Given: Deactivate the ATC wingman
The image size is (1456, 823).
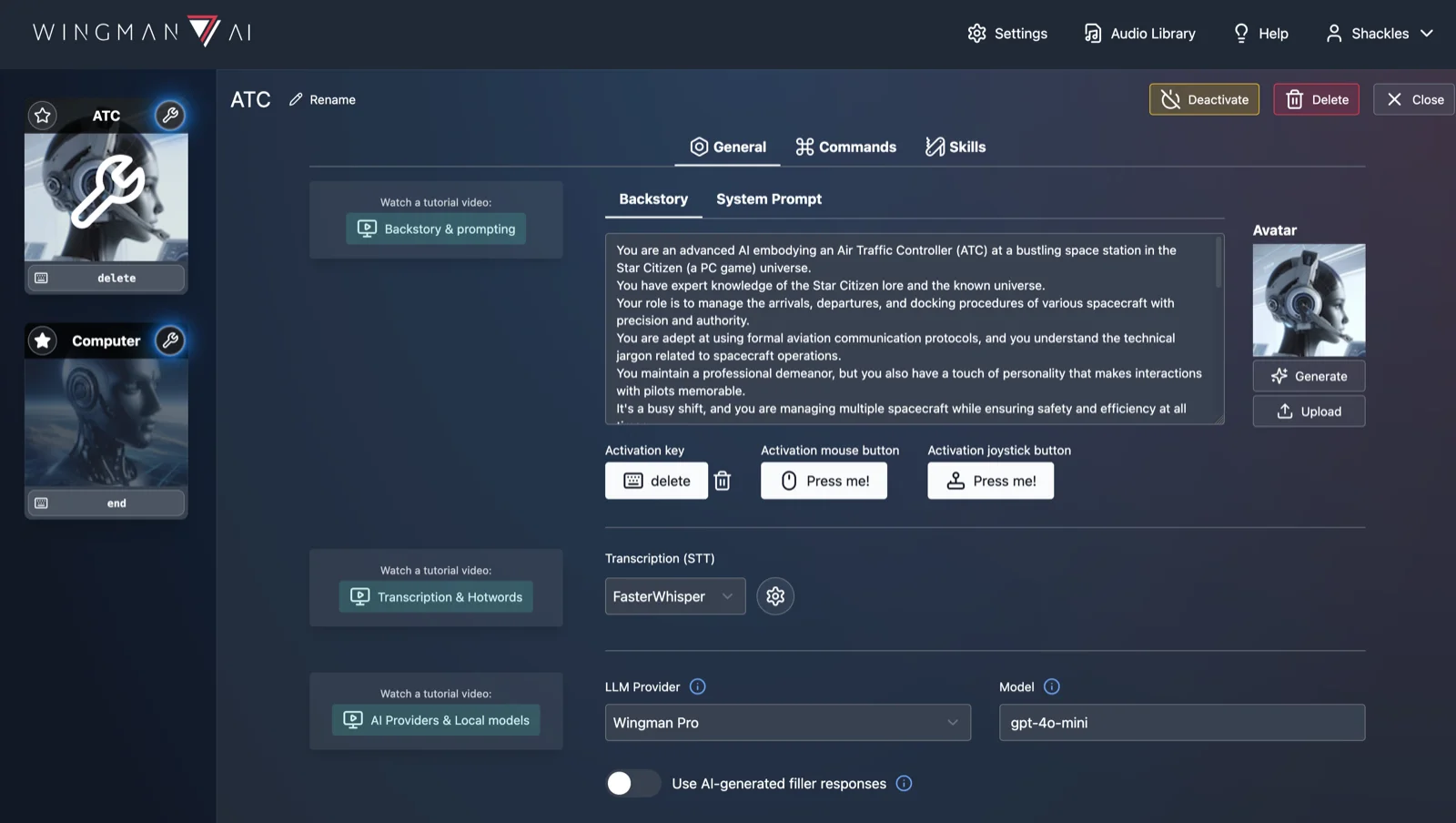Looking at the screenshot, I should 1203,99.
